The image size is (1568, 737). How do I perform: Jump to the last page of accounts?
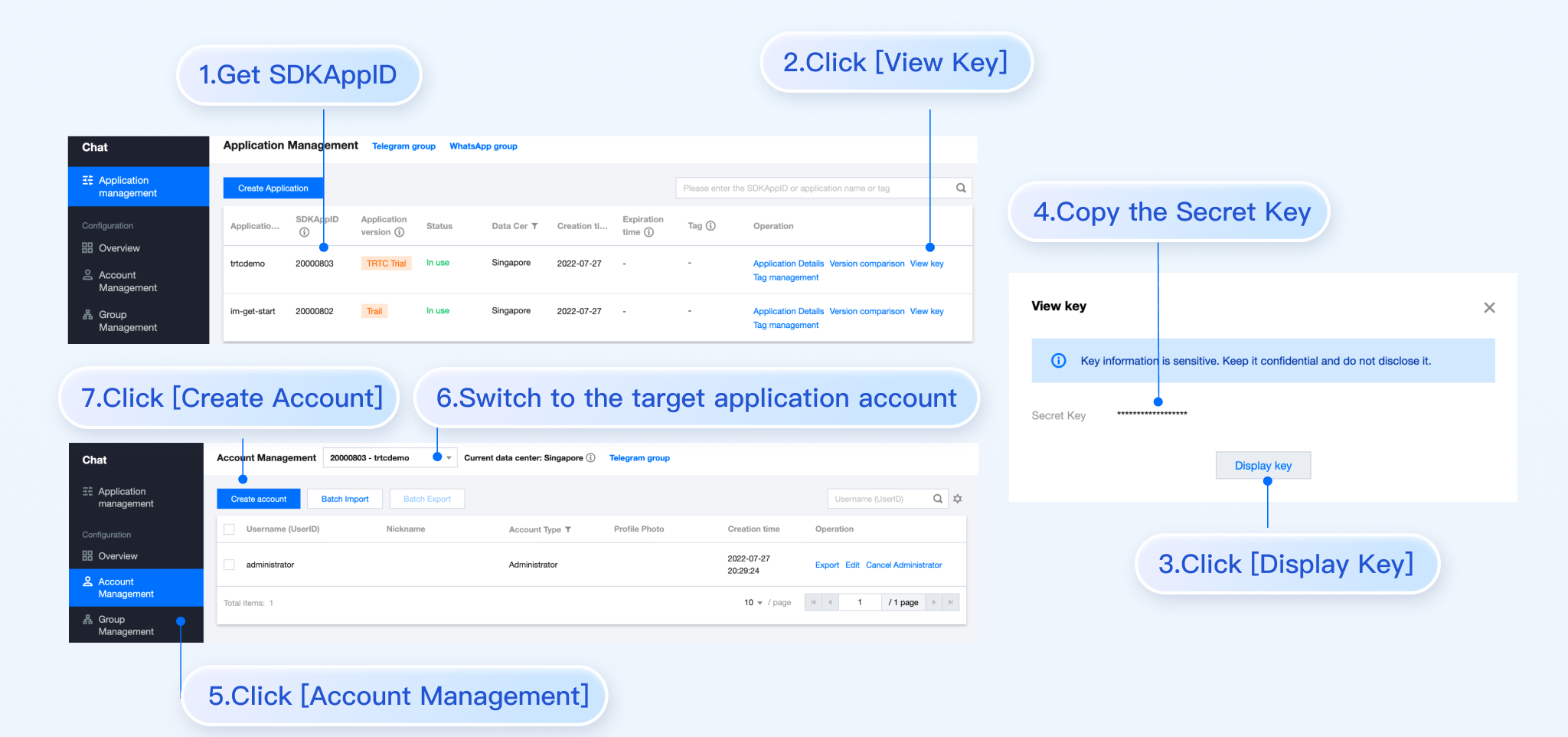(x=950, y=602)
